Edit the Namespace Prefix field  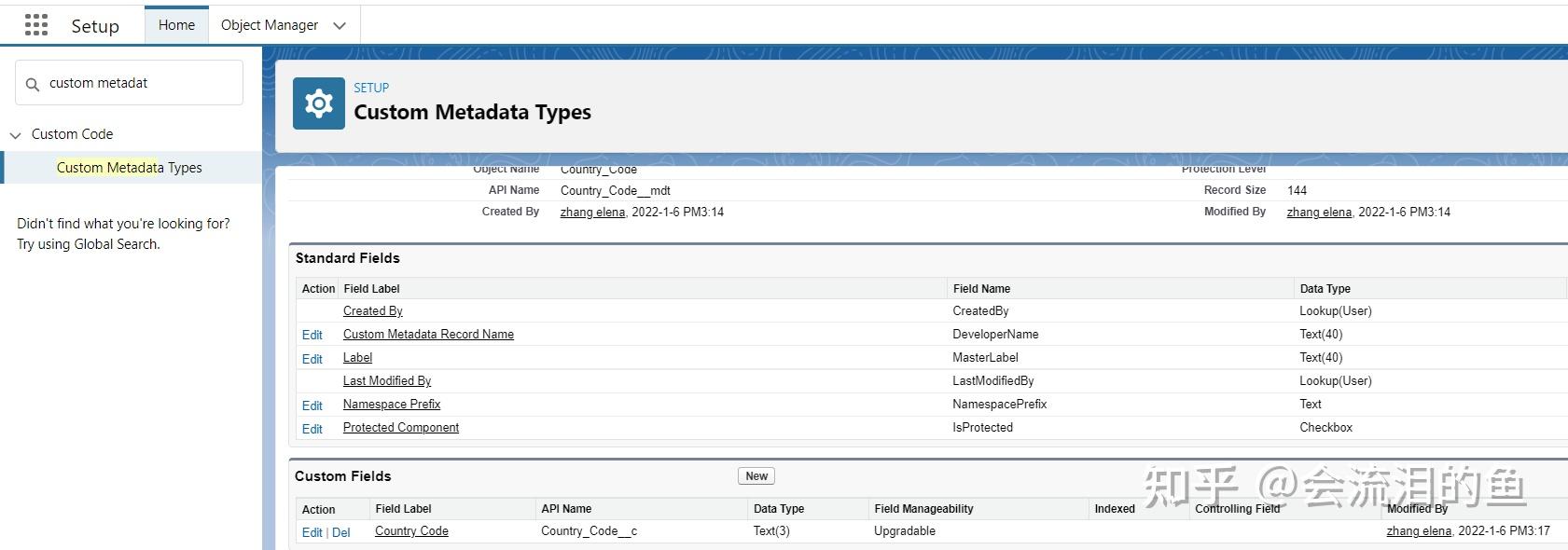click(x=312, y=406)
